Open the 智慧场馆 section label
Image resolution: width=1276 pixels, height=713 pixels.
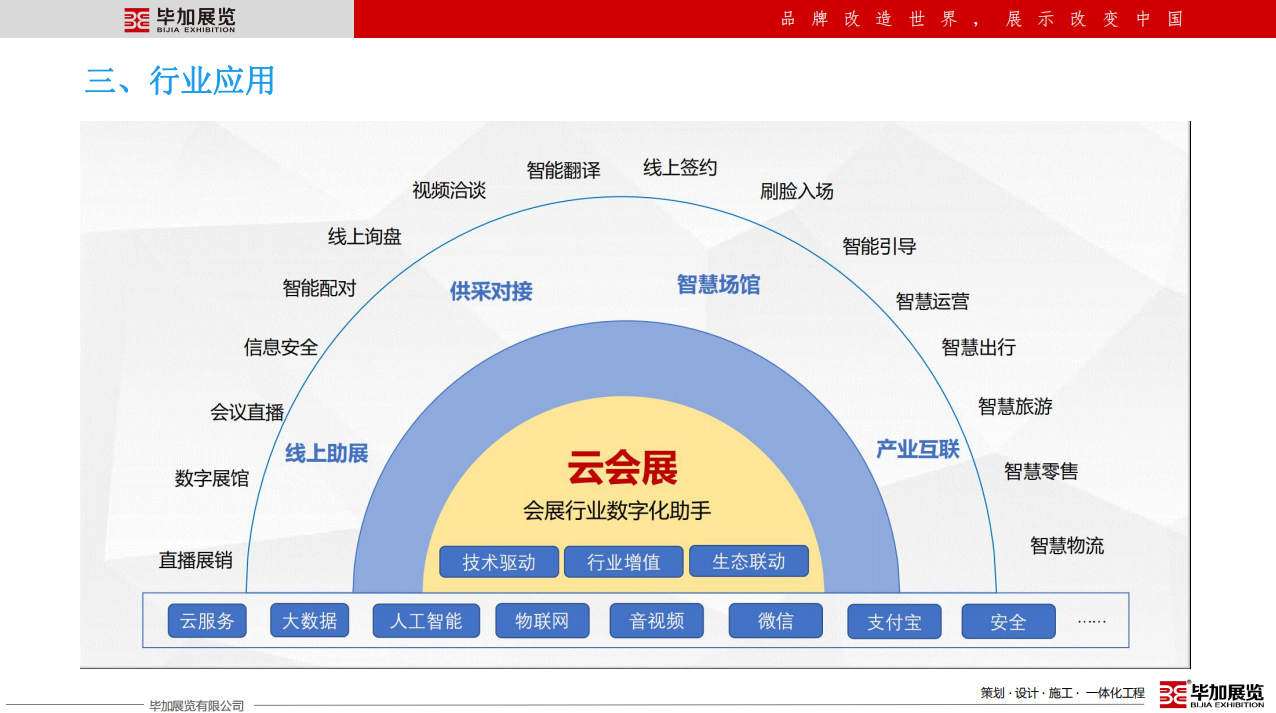tap(718, 285)
